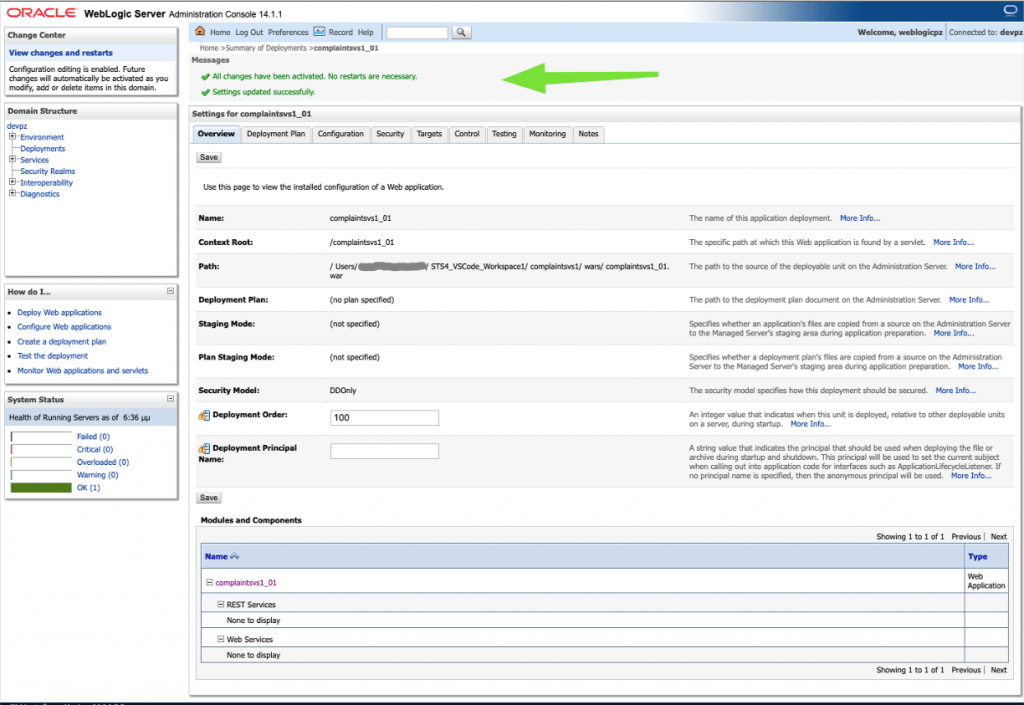Screen dimensions: 1024x705
Task: Expand the Diagnostics tree node
Action: coord(12,193)
